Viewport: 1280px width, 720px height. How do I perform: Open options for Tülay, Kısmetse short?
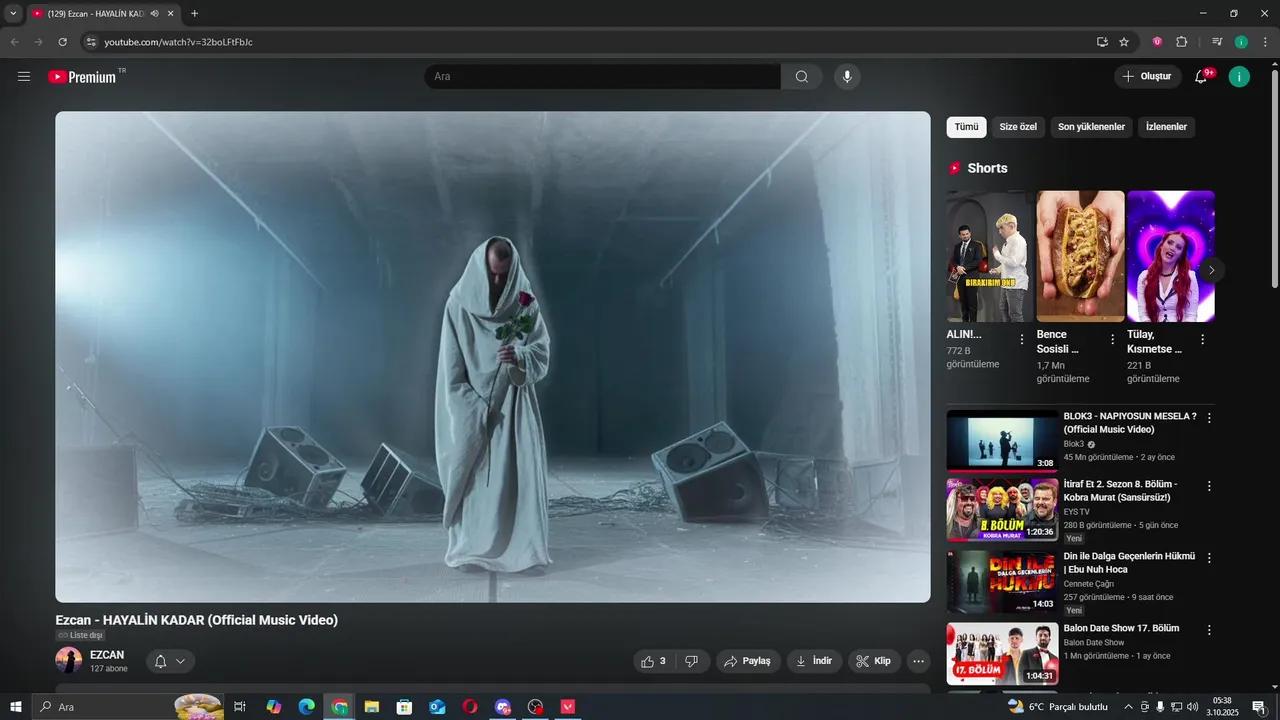(x=1202, y=340)
